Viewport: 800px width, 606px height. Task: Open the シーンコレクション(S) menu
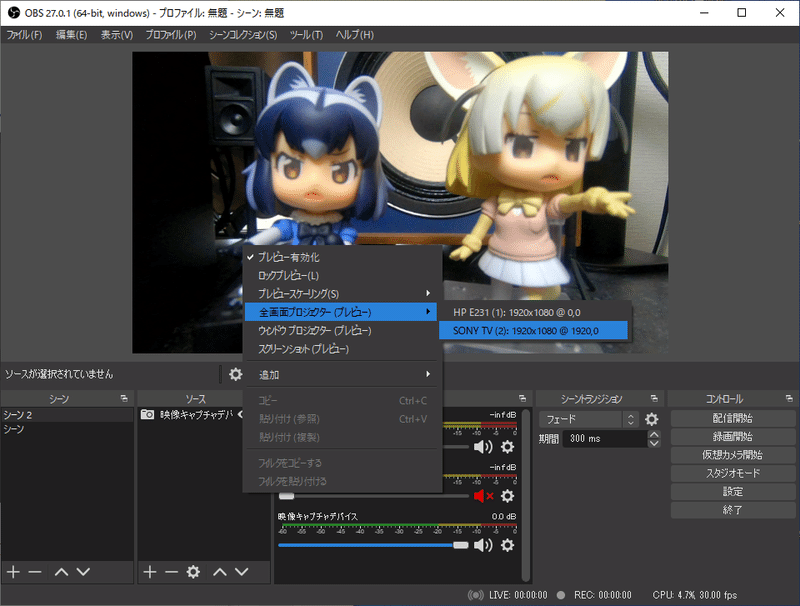pos(243,35)
